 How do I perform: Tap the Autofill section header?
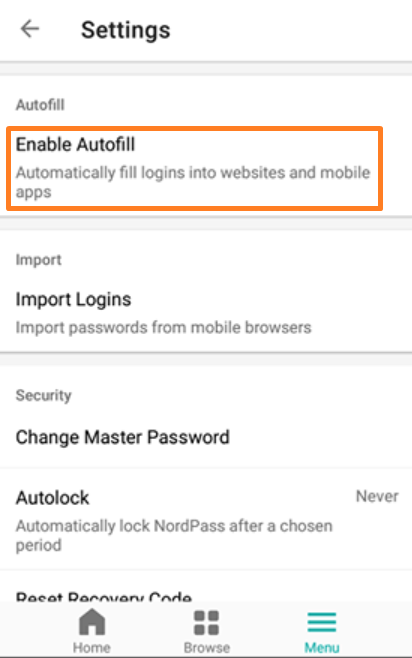(40, 104)
